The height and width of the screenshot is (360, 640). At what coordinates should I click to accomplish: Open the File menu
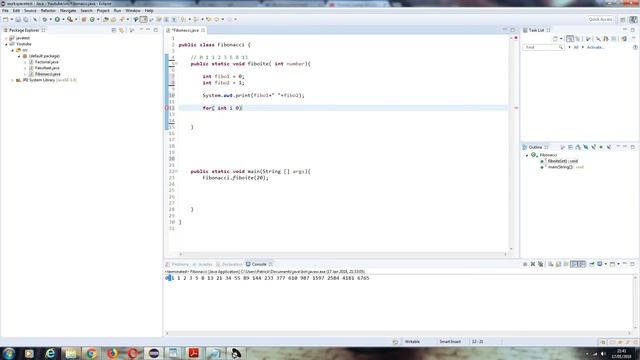coord(5,11)
